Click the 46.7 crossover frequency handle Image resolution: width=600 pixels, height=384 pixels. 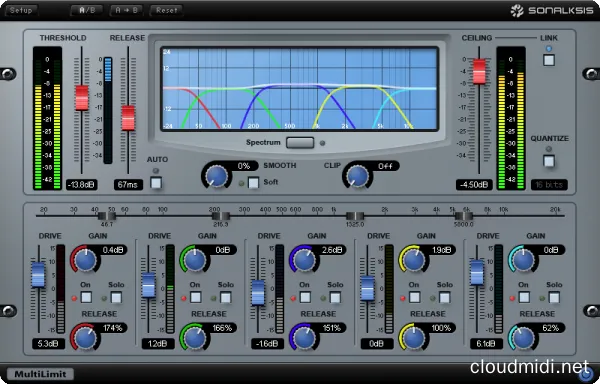[x=107, y=216]
